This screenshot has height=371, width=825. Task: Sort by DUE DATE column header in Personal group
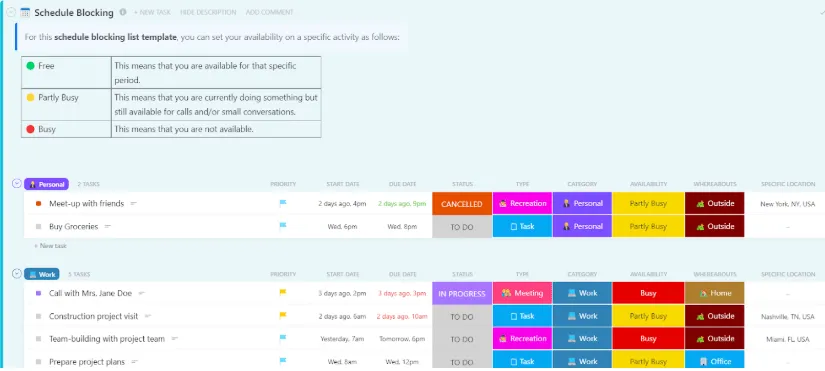point(403,184)
